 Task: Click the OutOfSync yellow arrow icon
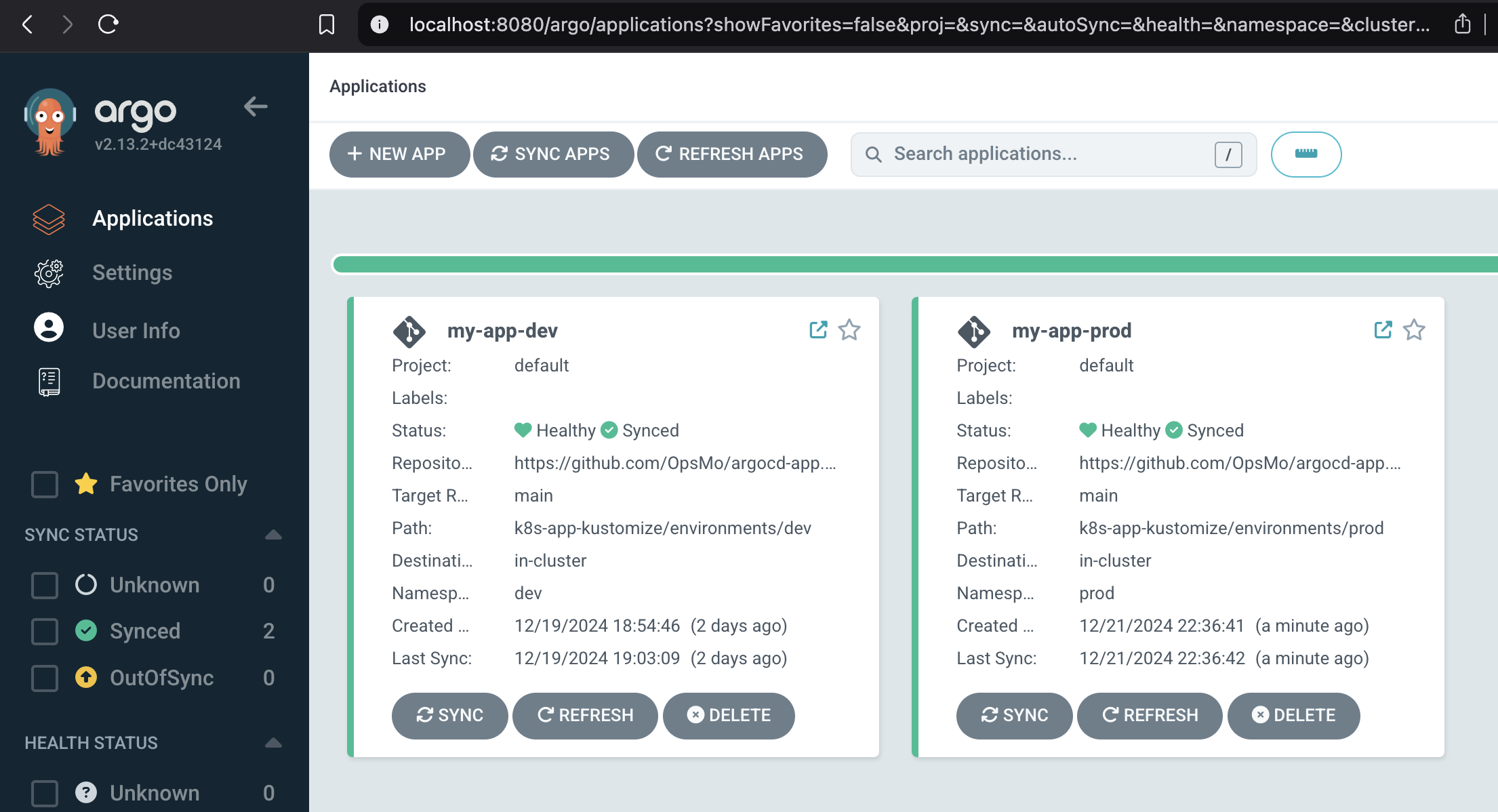pyautogui.click(x=86, y=677)
